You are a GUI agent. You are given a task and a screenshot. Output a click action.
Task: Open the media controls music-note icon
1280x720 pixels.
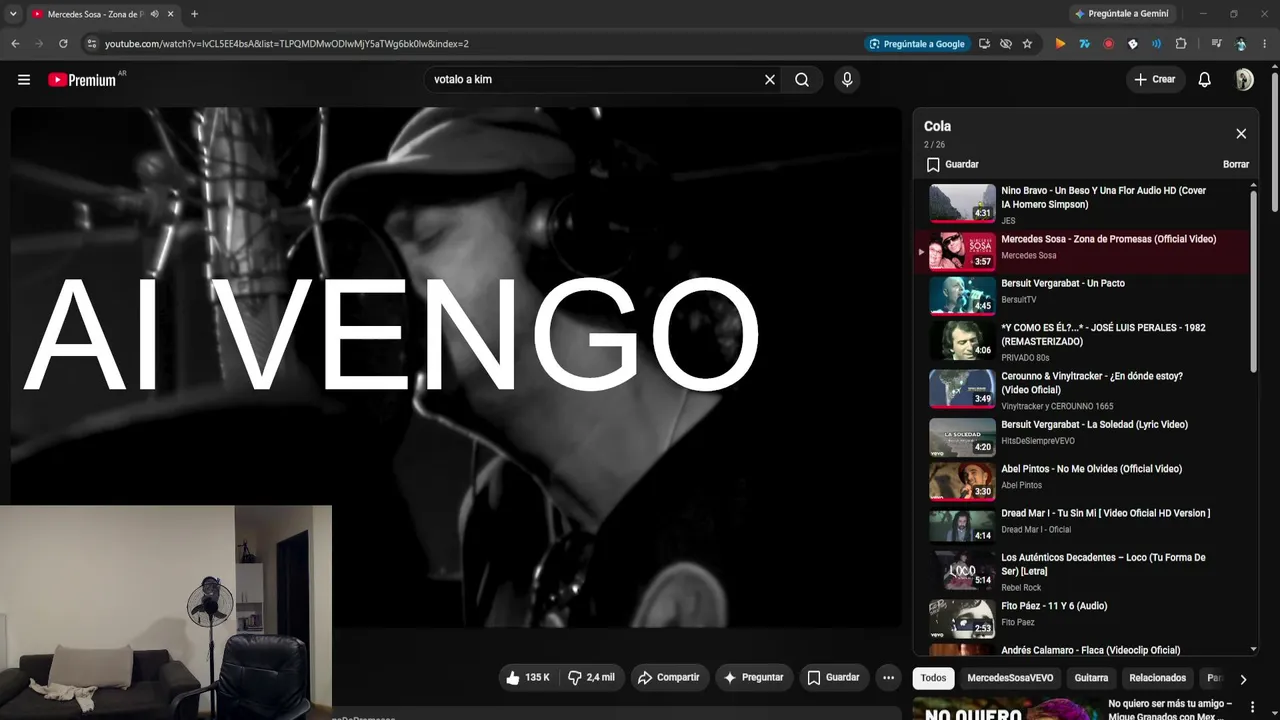coord(1216,44)
